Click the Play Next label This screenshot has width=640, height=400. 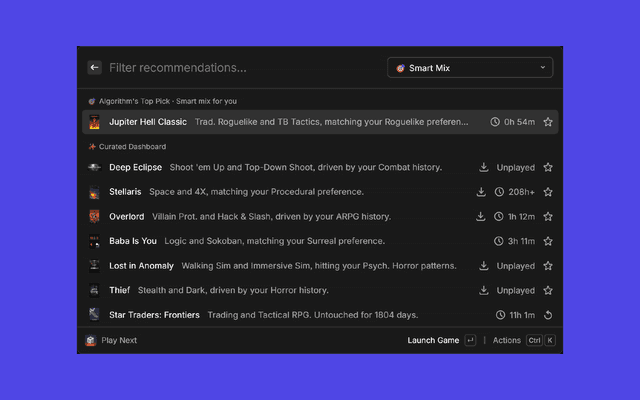[x=119, y=340]
